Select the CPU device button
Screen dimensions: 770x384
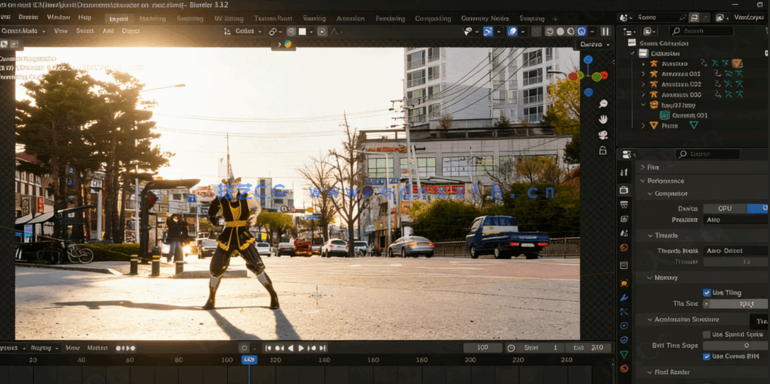click(725, 208)
